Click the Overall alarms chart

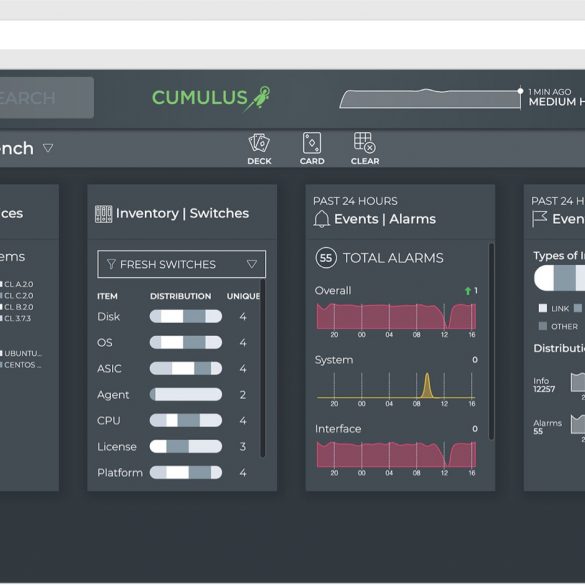click(396, 317)
